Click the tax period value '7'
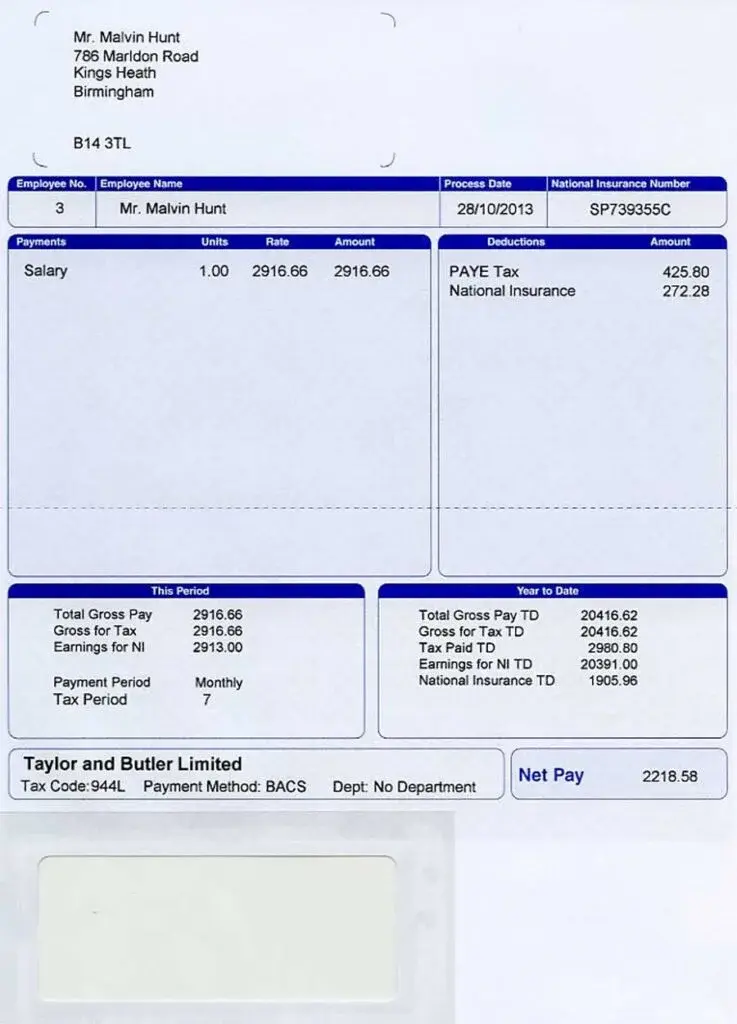The image size is (737, 1024). click(x=206, y=700)
